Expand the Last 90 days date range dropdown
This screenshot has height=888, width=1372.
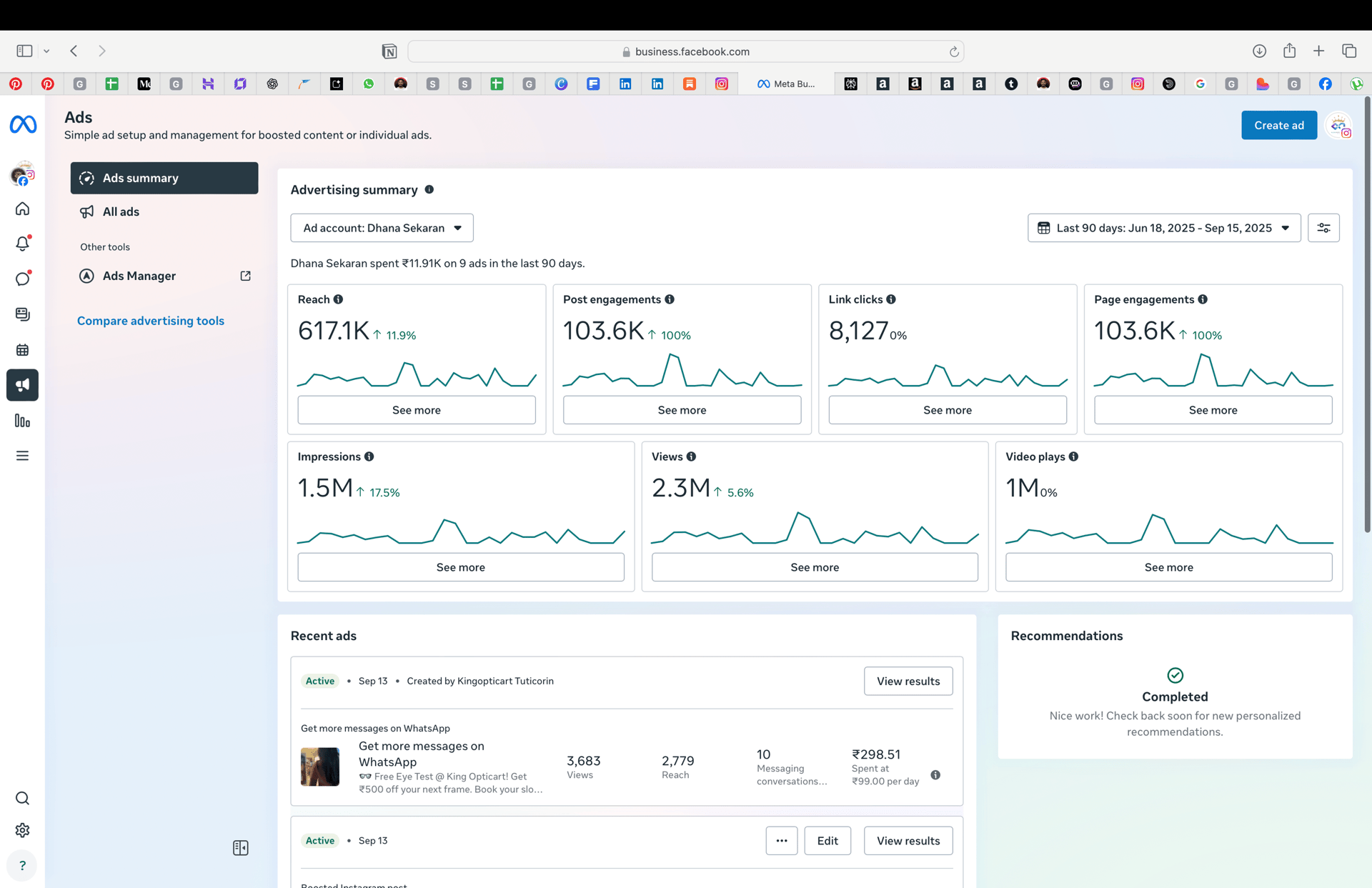click(x=1163, y=227)
